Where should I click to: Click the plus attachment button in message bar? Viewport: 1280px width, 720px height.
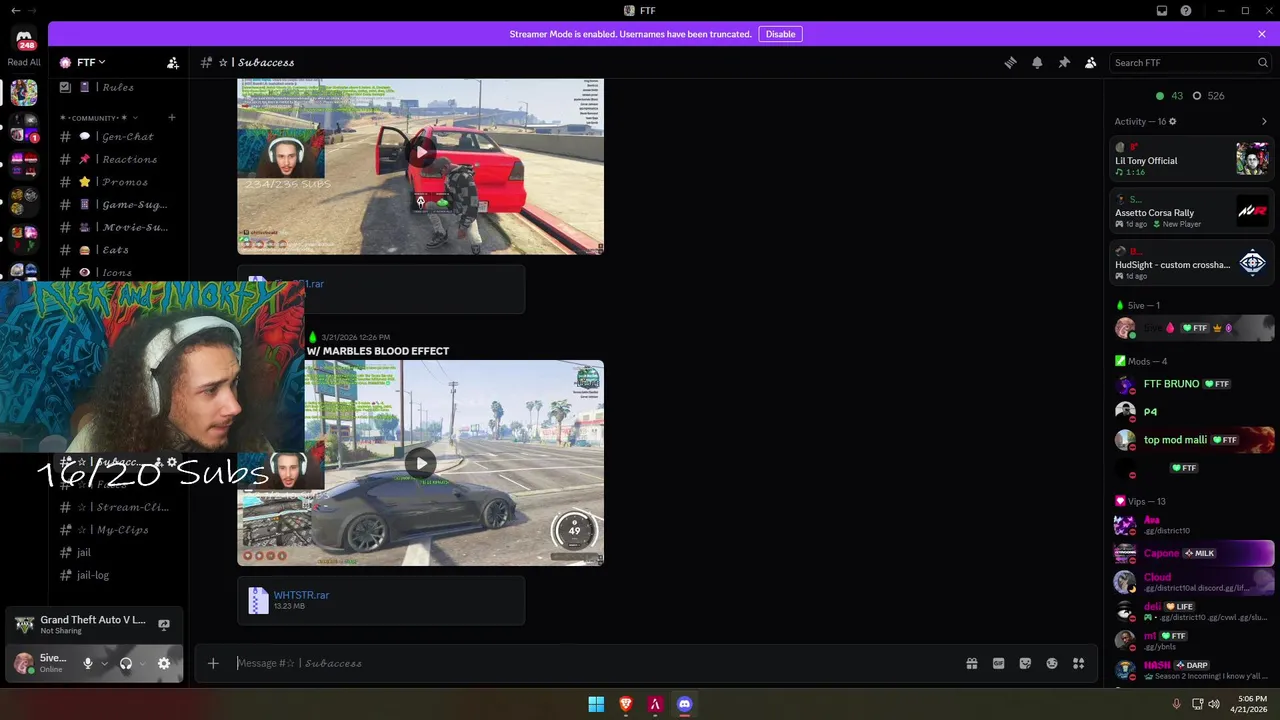(x=213, y=663)
